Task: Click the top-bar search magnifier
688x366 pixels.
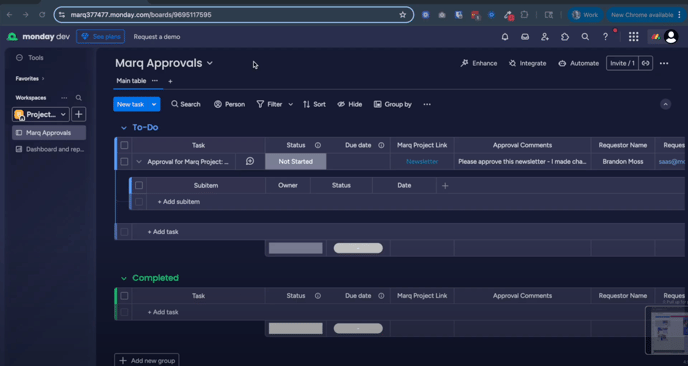Action: (585, 37)
